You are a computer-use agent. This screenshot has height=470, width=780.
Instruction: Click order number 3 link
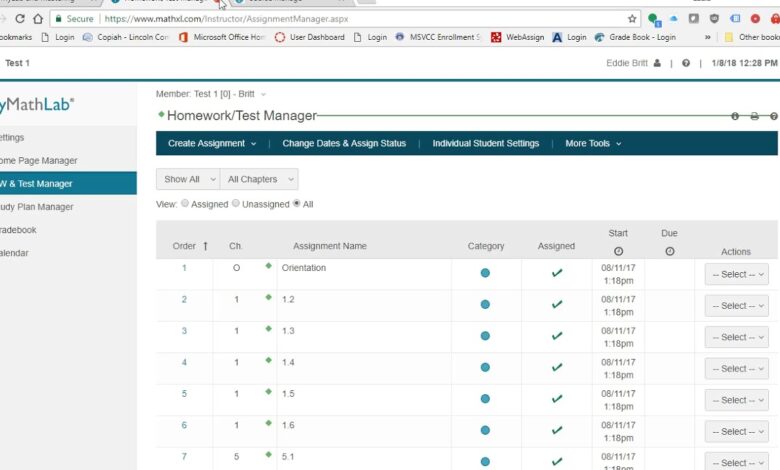pos(184,331)
